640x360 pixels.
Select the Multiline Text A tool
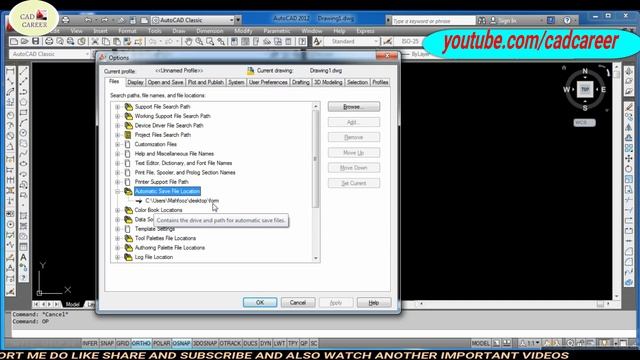tap(24, 257)
